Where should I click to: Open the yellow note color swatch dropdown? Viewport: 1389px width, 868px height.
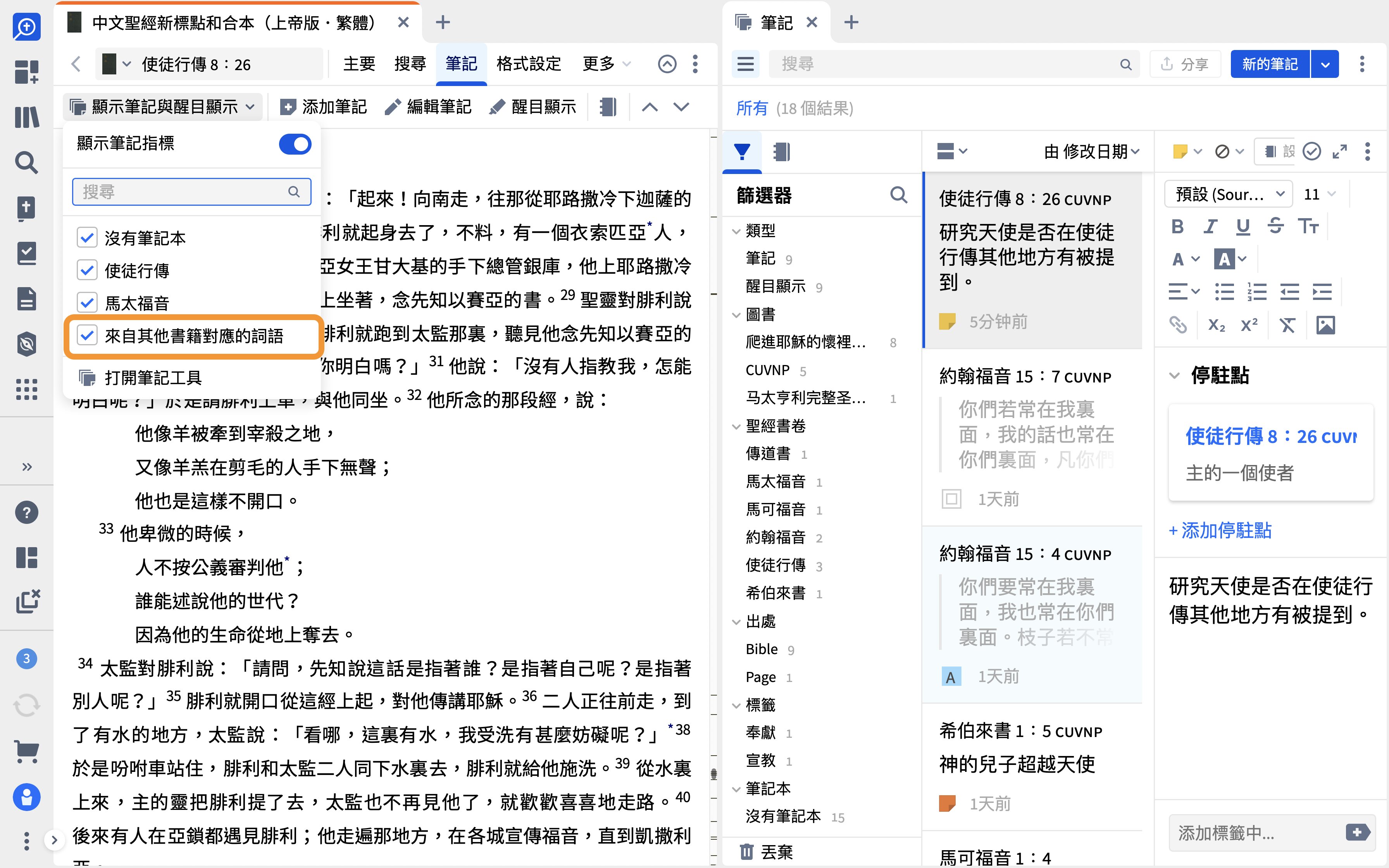click(x=1187, y=152)
